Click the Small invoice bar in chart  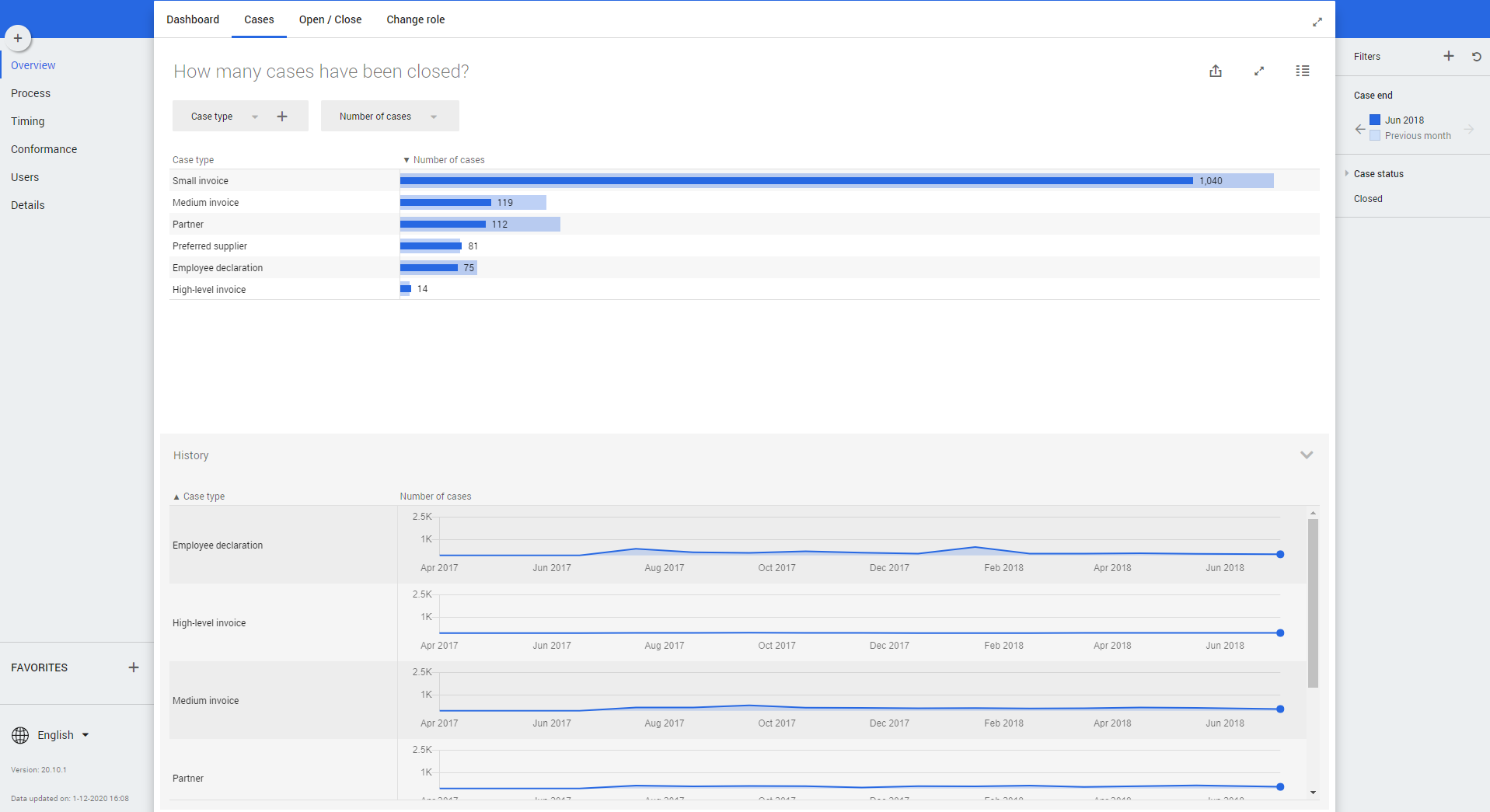tap(796, 181)
